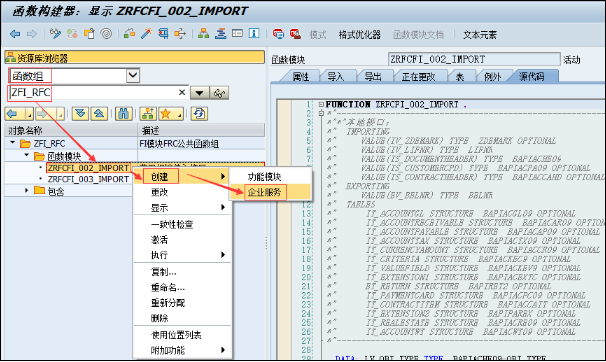Click the binoculars find icon
The height and width of the screenshot is (362, 606).
pos(124,114)
